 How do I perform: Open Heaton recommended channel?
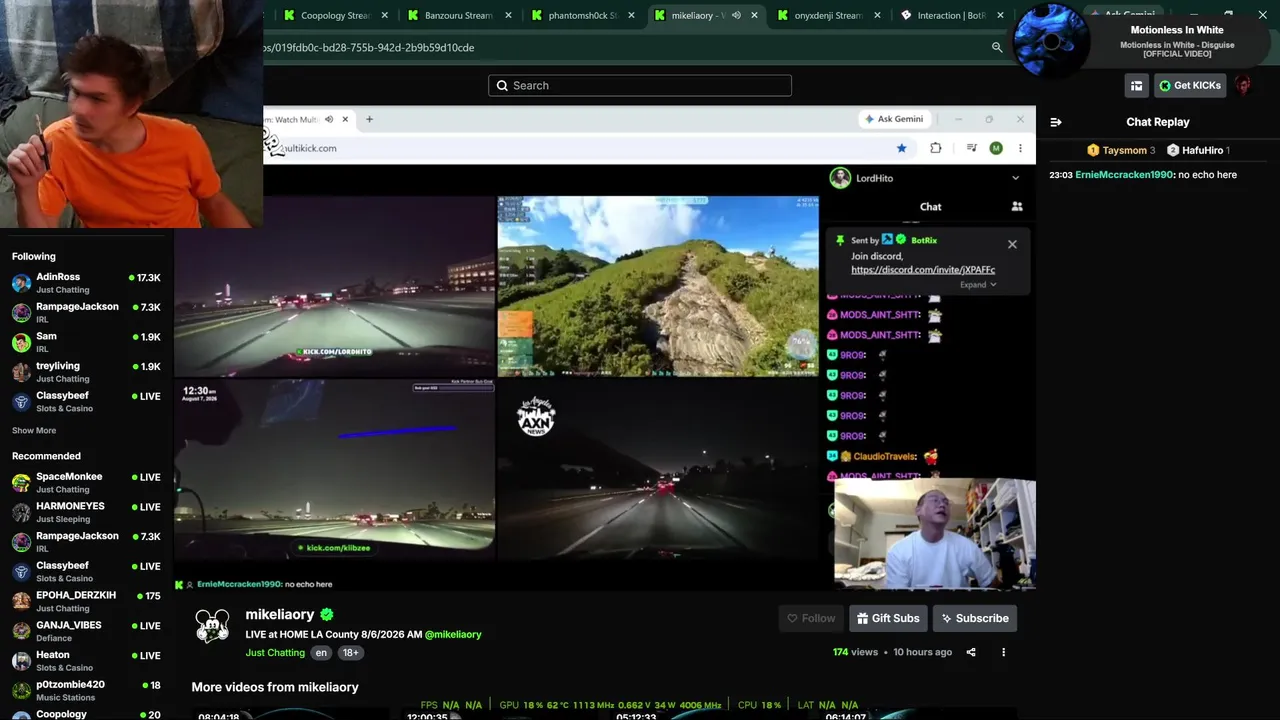(87, 660)
